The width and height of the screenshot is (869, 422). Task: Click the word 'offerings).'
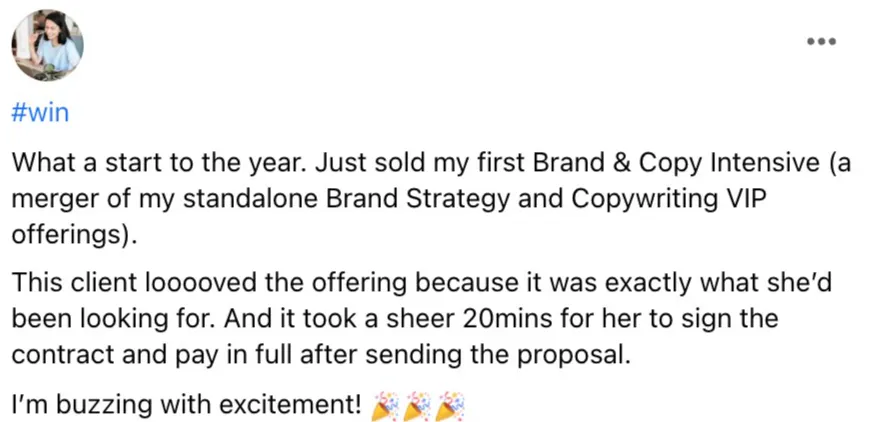tap(74, 236)
